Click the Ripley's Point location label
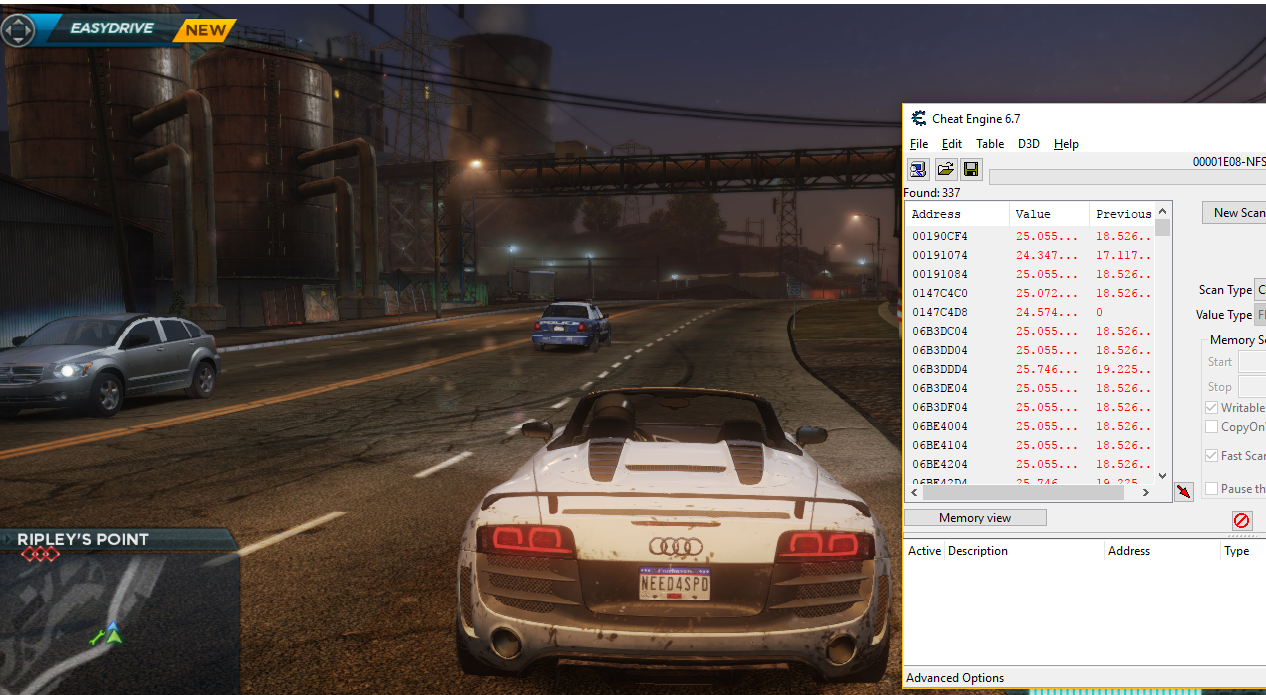1266x695 pixels. [83, 540]
